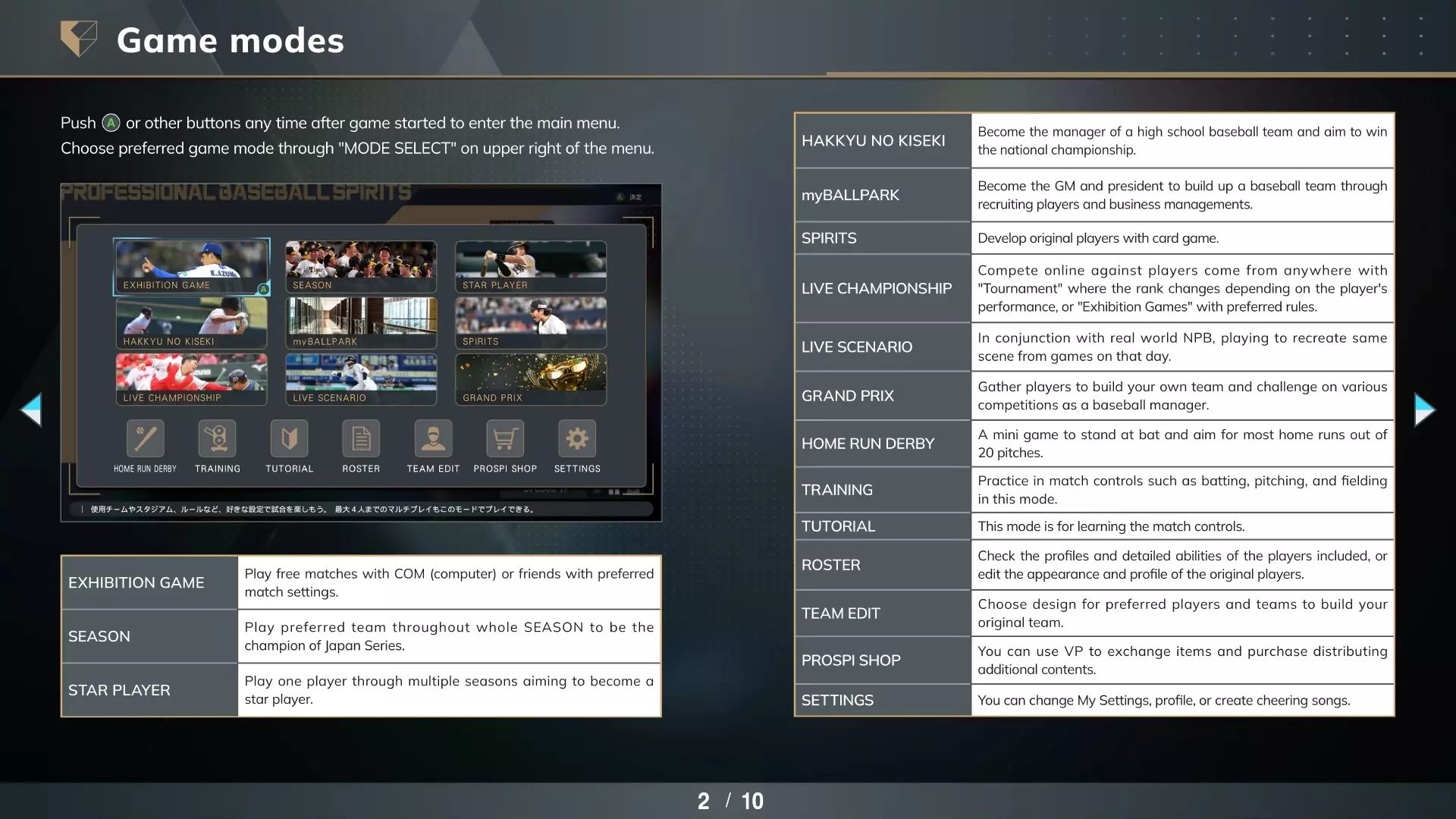
Task: Select the Star Player mode tile
Action: (530, 266)
